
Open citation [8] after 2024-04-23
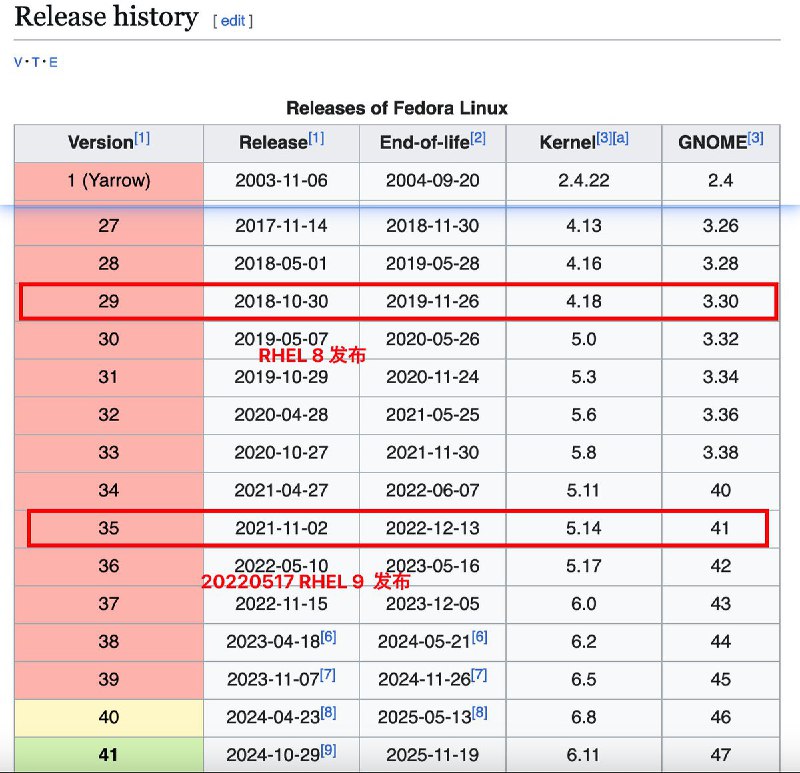pyautogui.click(x=328, y=714)
